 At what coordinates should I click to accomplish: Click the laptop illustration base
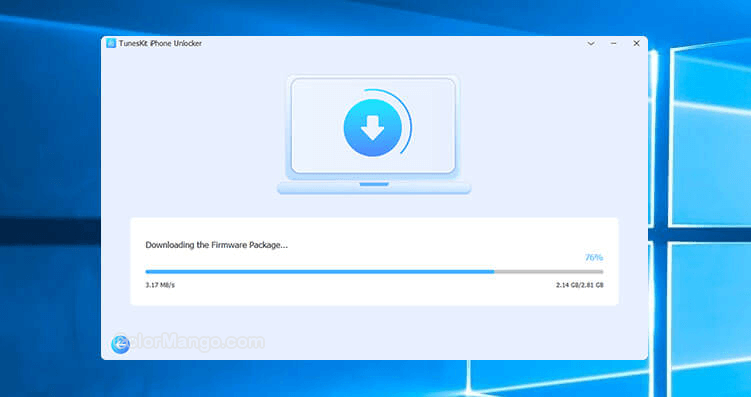pyautogui.click(x=374, y=187)
